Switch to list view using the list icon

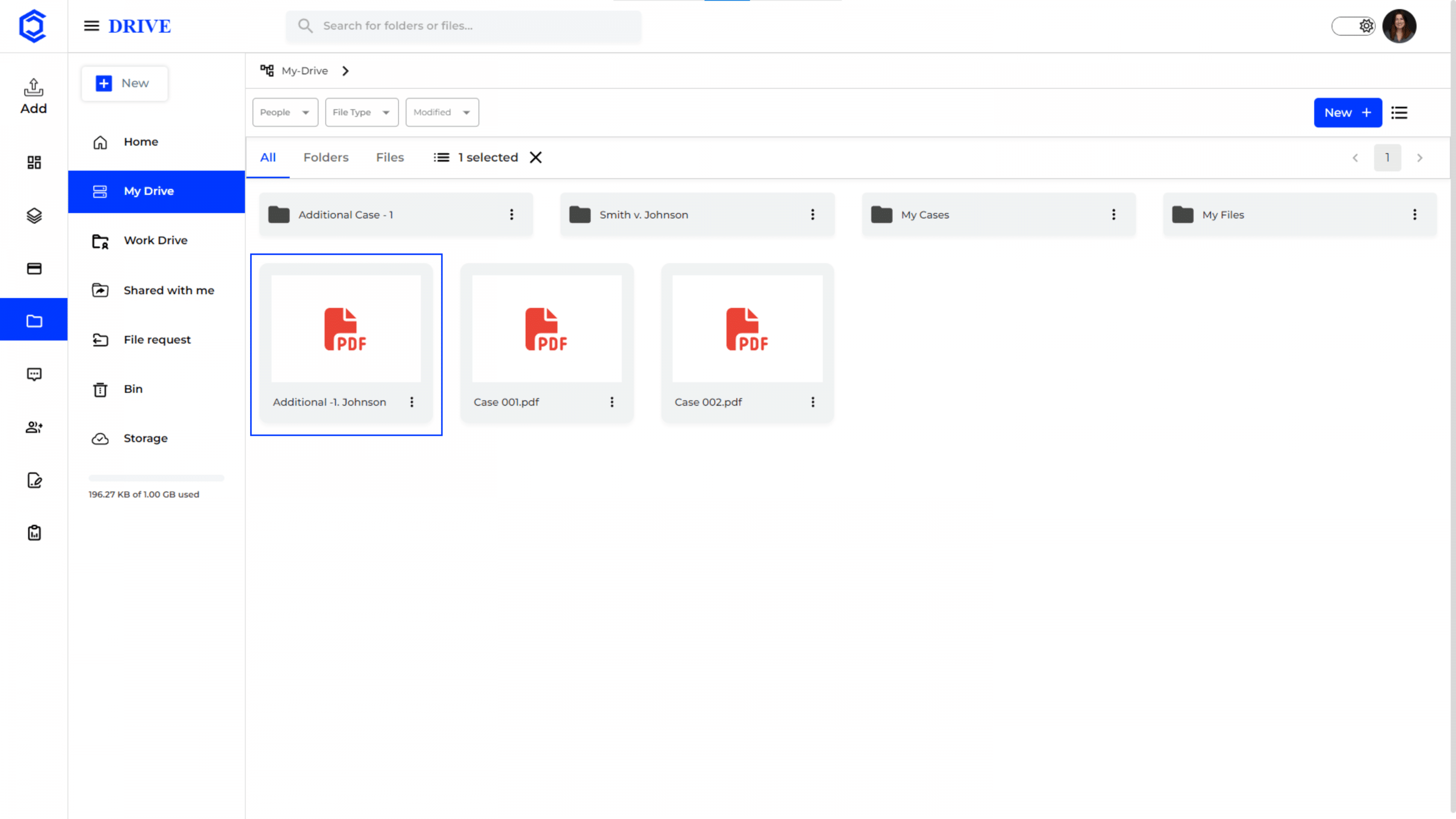pyautogui.click(x=1399, y=112)
